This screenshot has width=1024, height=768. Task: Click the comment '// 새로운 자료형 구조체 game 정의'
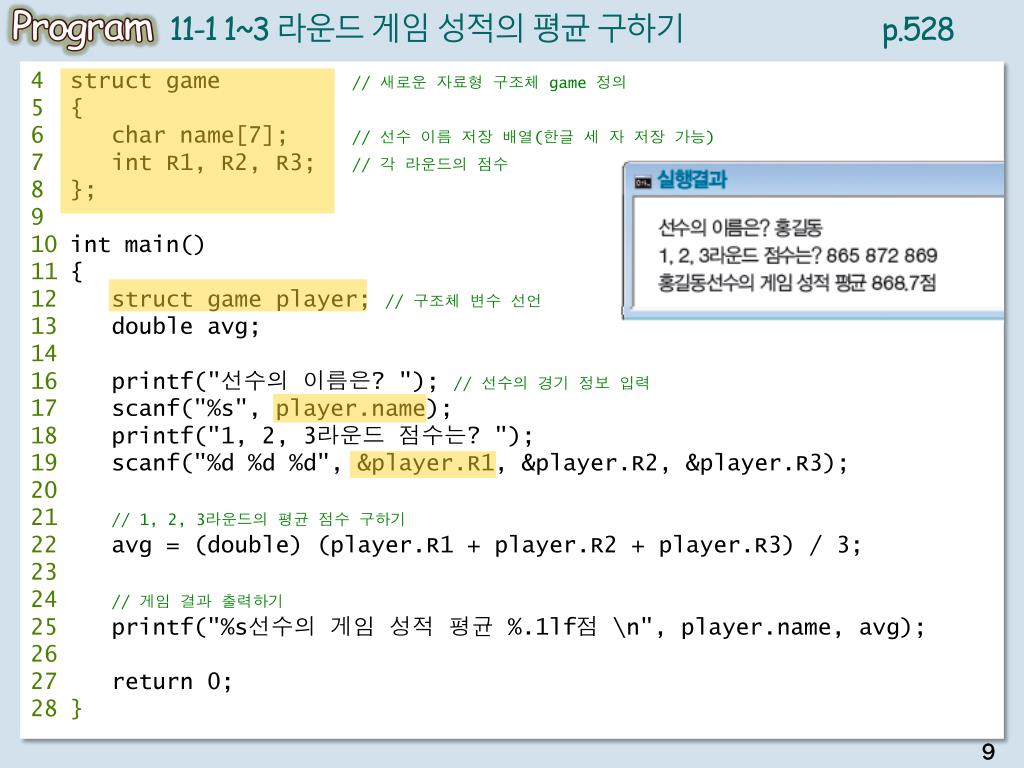click(x=488, y=82)
